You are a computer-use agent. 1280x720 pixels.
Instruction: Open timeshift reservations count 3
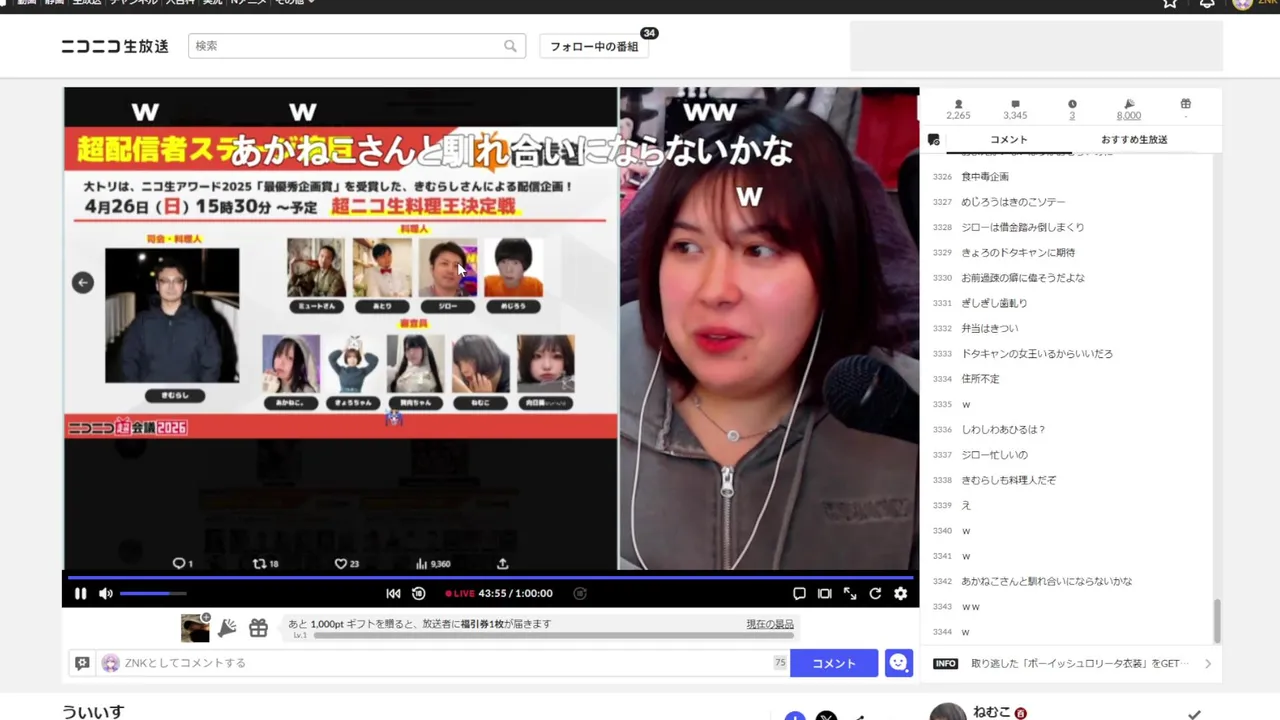[1072, 115]
